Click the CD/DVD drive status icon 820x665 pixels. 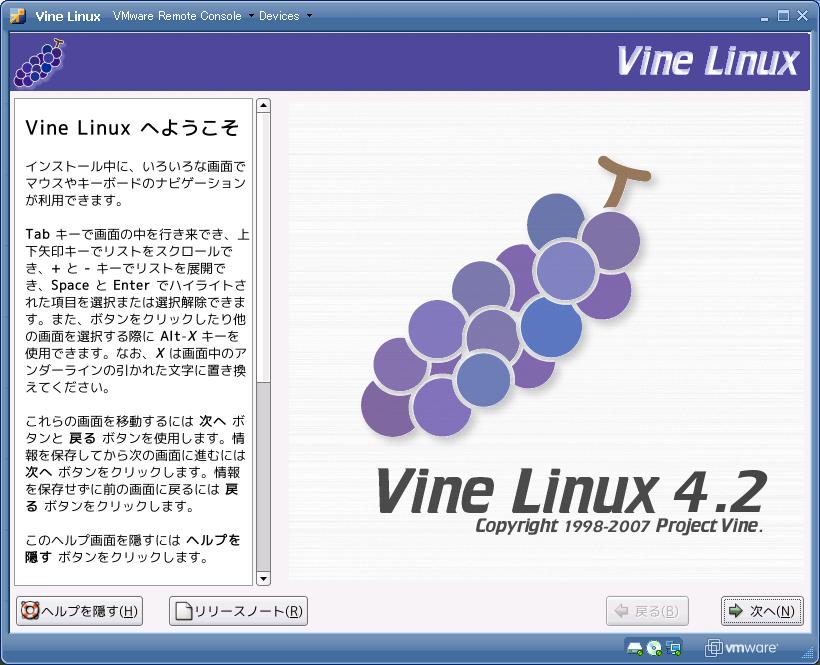click(x=654, y=648)
